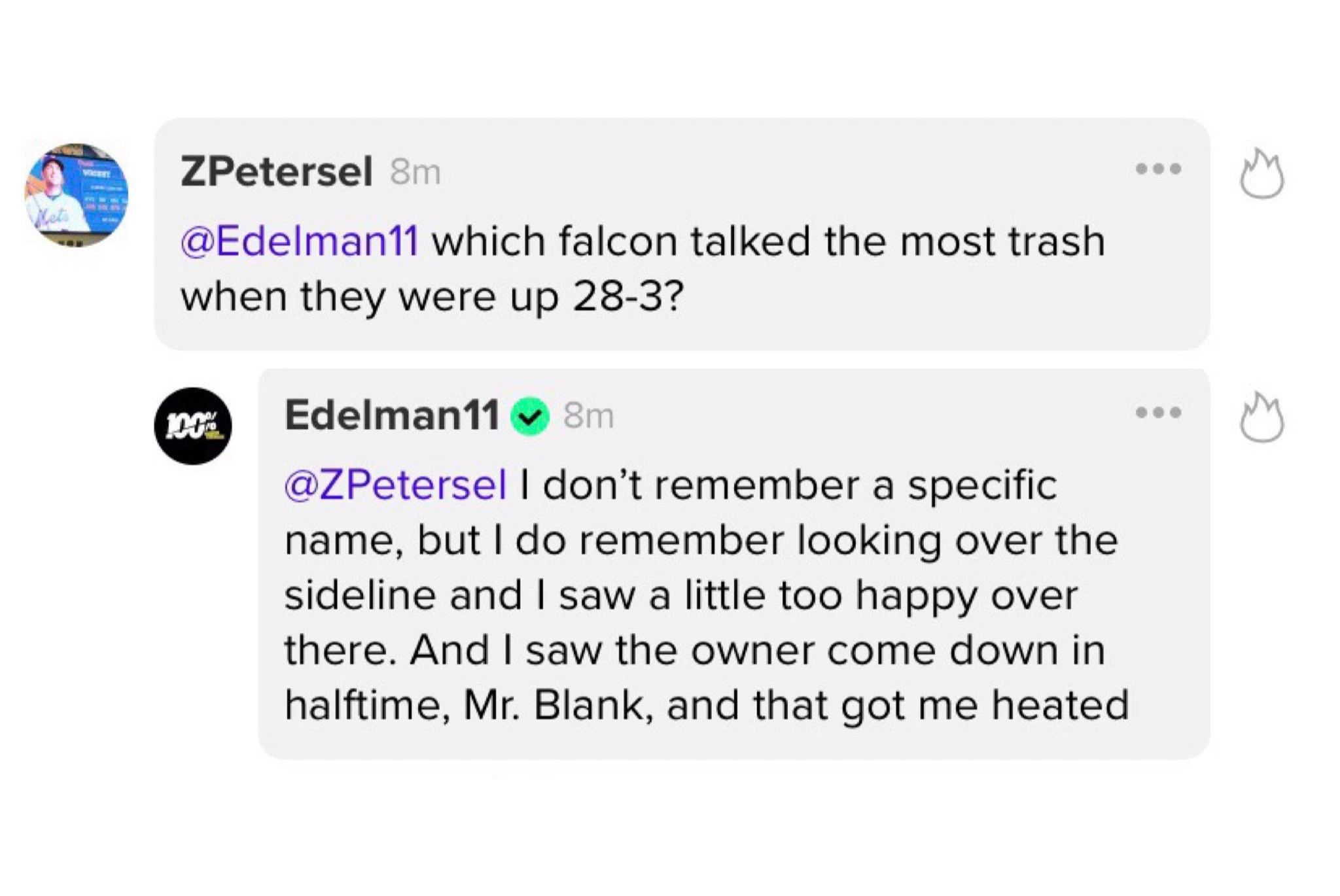The image size is (1340, 896).
Task: Open the three-dot menu on ZPetersel's comment
Action: point(1158,169)
